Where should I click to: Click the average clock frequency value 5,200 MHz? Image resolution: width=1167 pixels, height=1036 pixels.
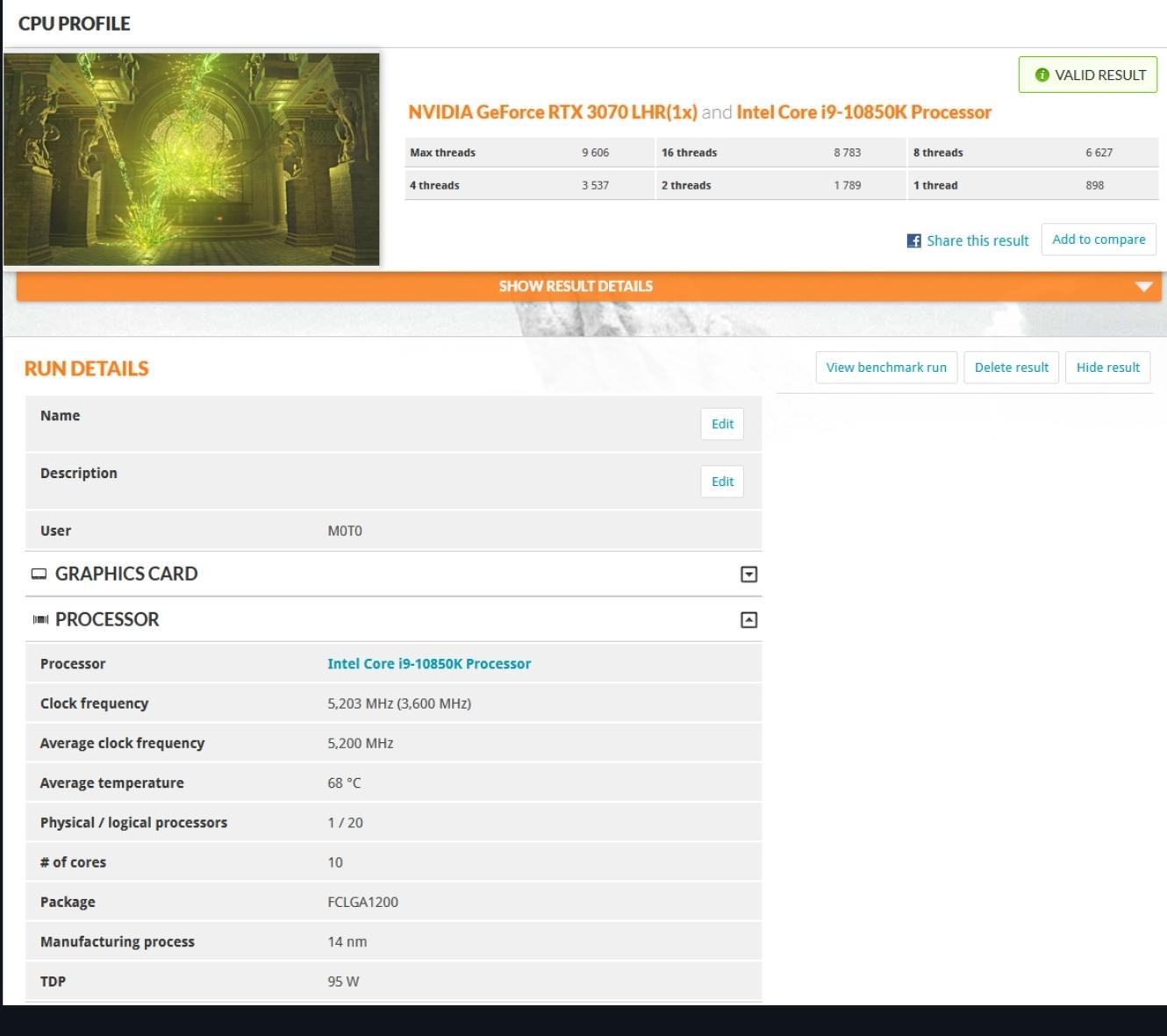click(x=361, y=743)
